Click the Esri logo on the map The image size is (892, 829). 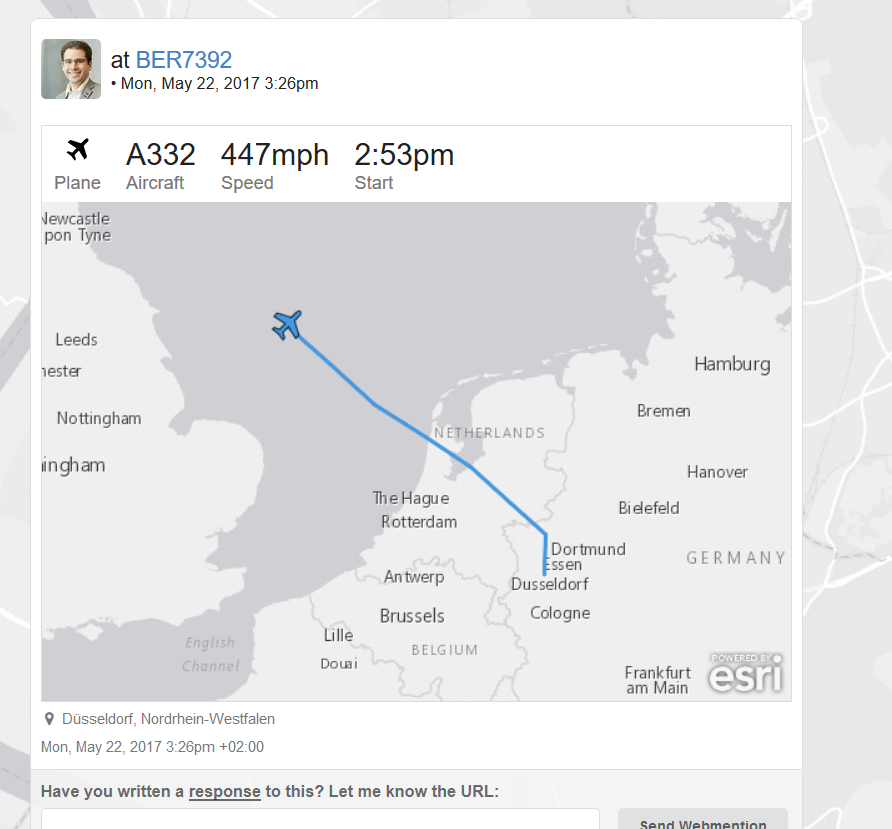746,673
